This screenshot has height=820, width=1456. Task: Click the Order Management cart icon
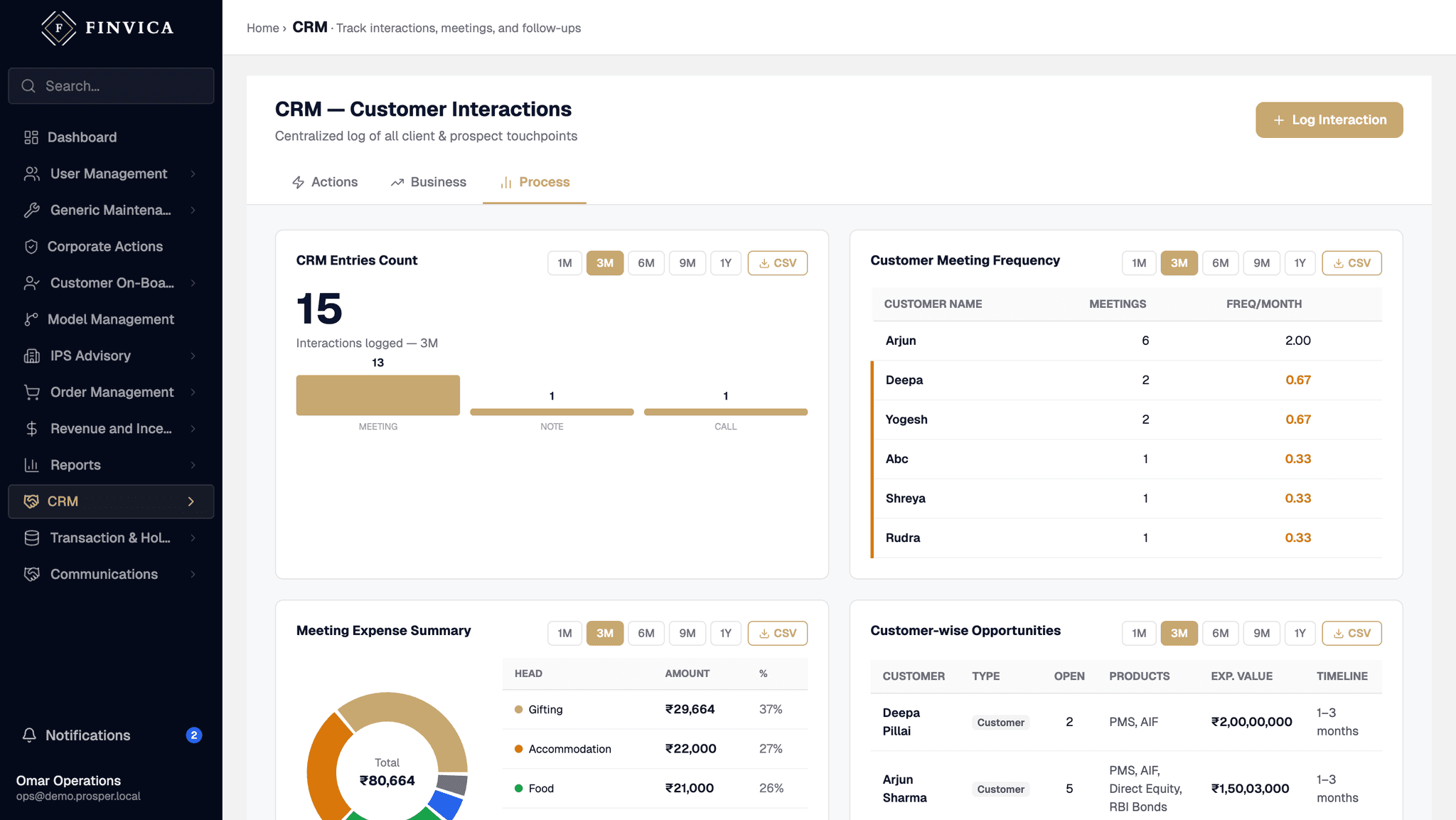pos(31,392)
